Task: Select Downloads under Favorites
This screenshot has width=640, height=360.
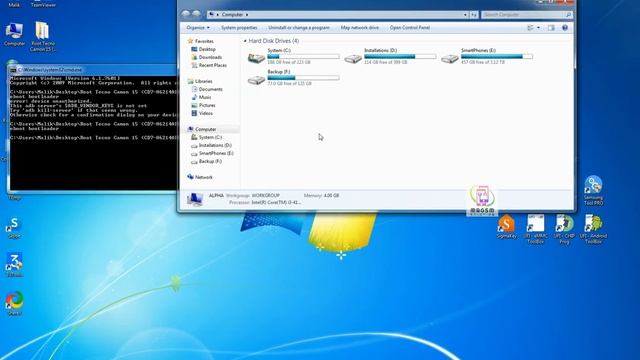Action: point(210,57)
